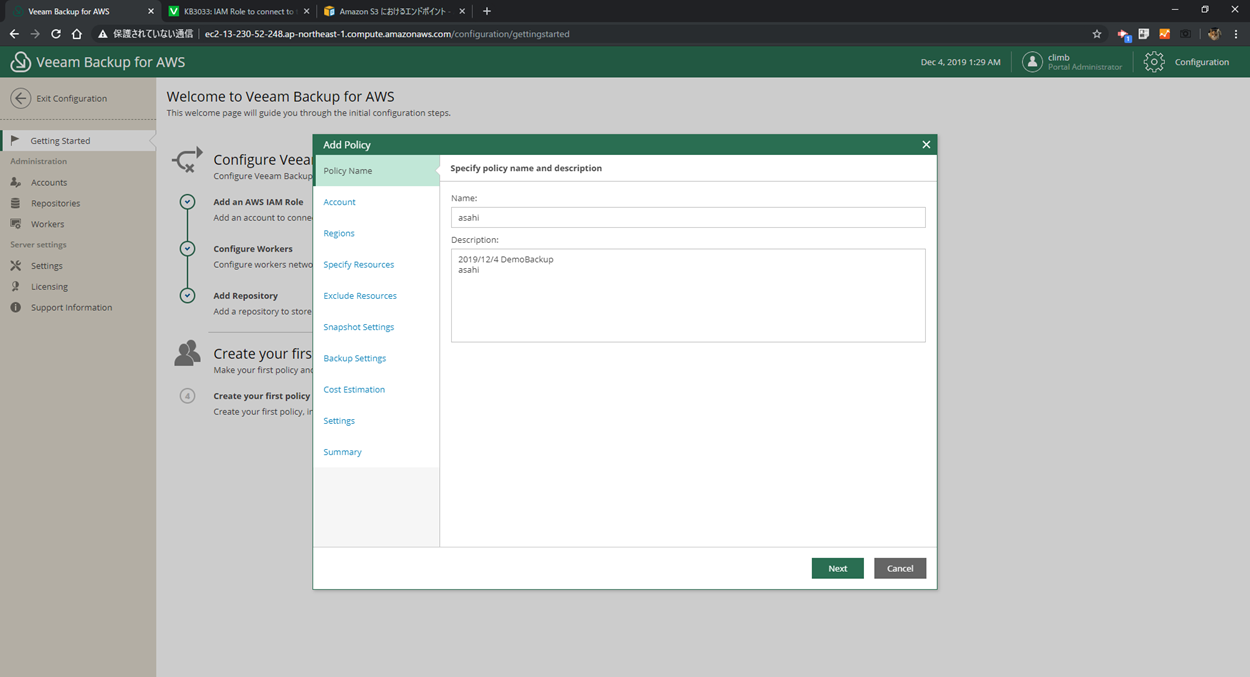
Task: Click the Veeam Backup for AWS logo icon
Action: pyautogui.click(x=20, y=62)
